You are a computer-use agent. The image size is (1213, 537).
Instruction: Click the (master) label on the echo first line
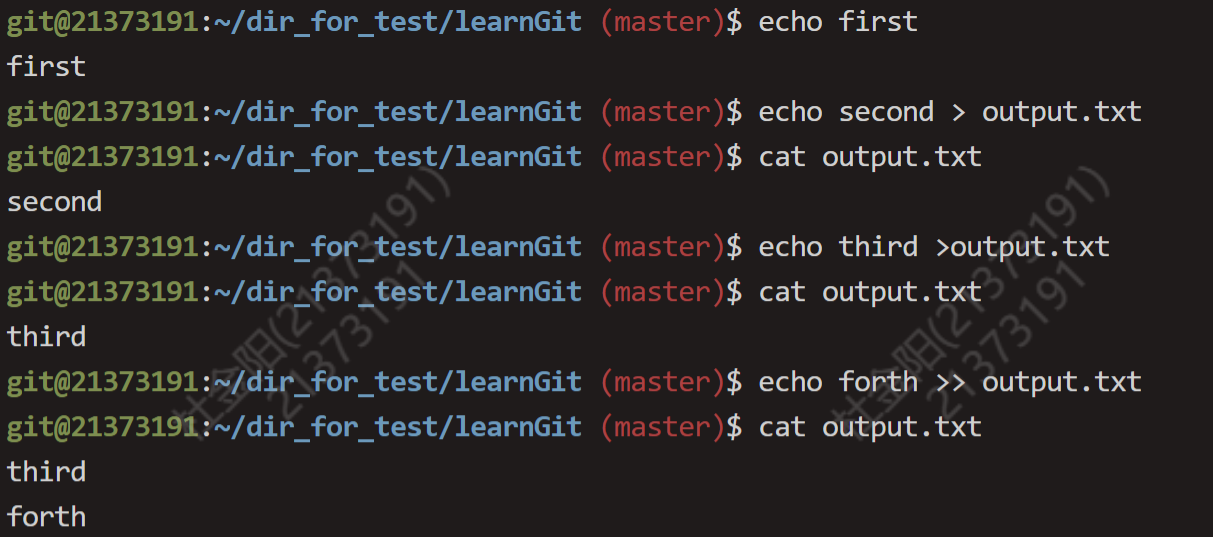pyautogui.click(x=663, y=22)
